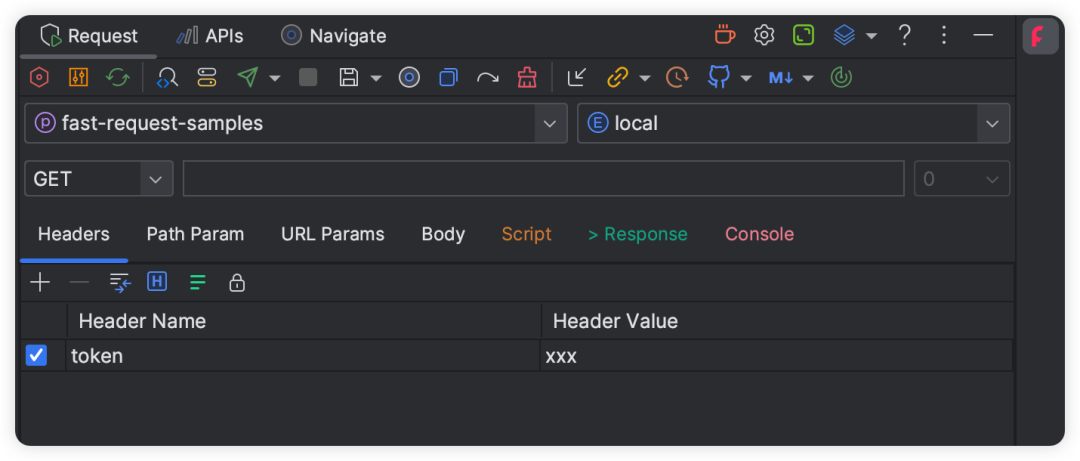
Task: Open the Script tab
Action: (x=526, y=234)
